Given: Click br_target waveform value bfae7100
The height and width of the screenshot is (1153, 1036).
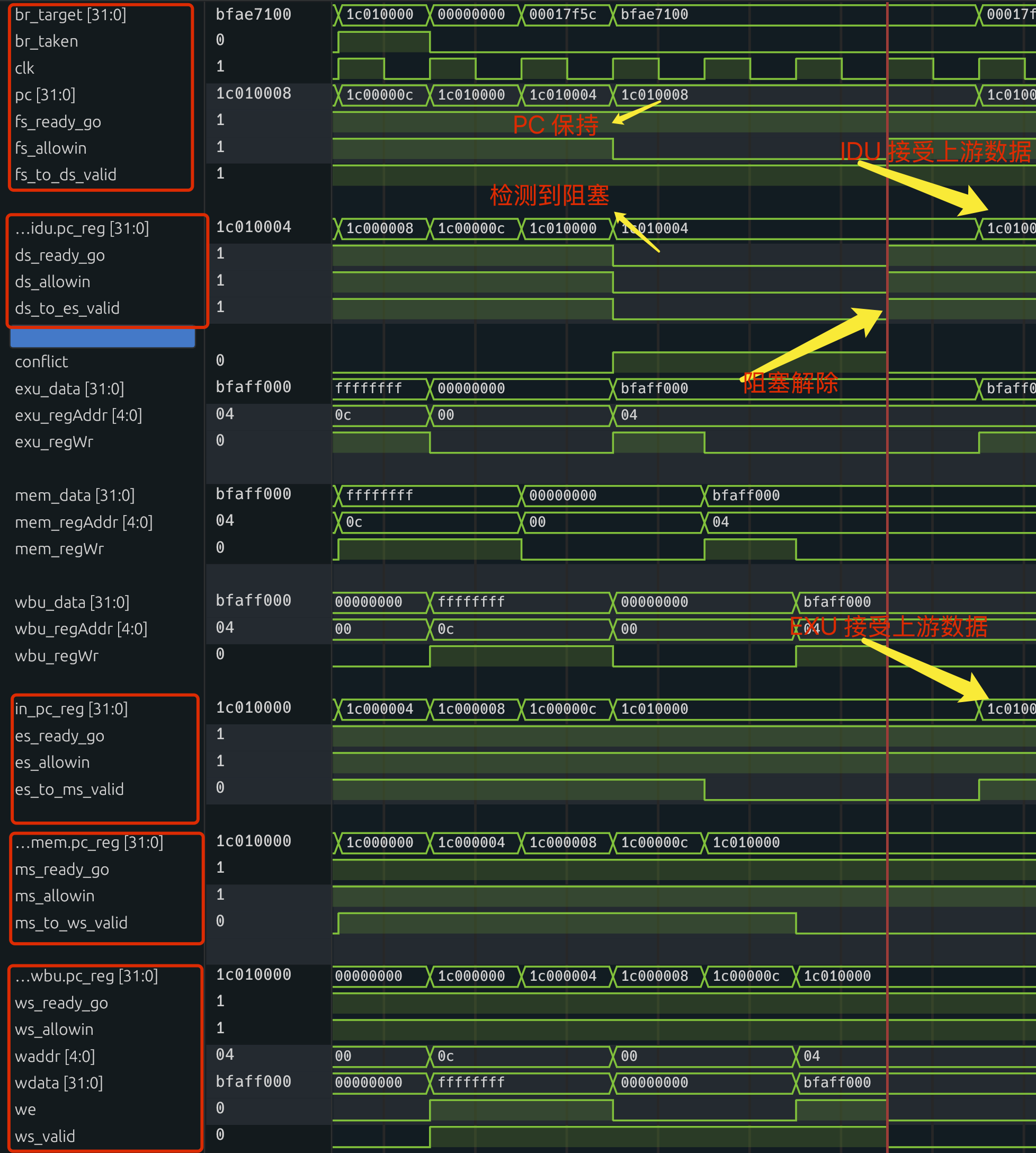Looking at the screenshot, I should tap(655, 15).
